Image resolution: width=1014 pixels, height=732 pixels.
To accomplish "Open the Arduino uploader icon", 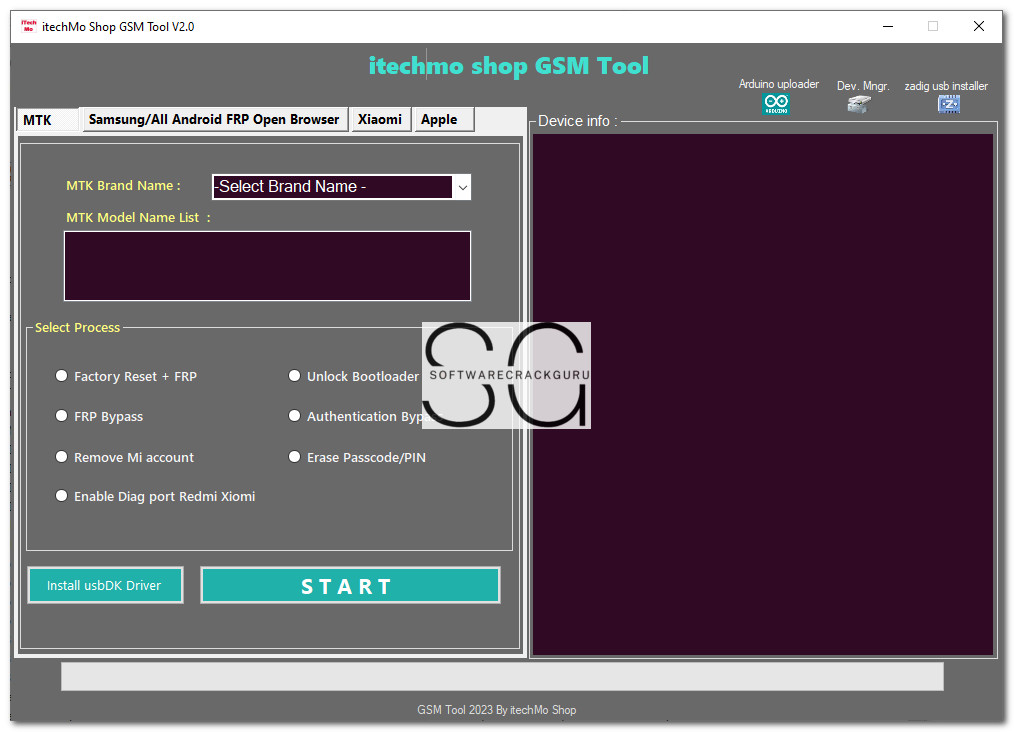I will (775, 103).
